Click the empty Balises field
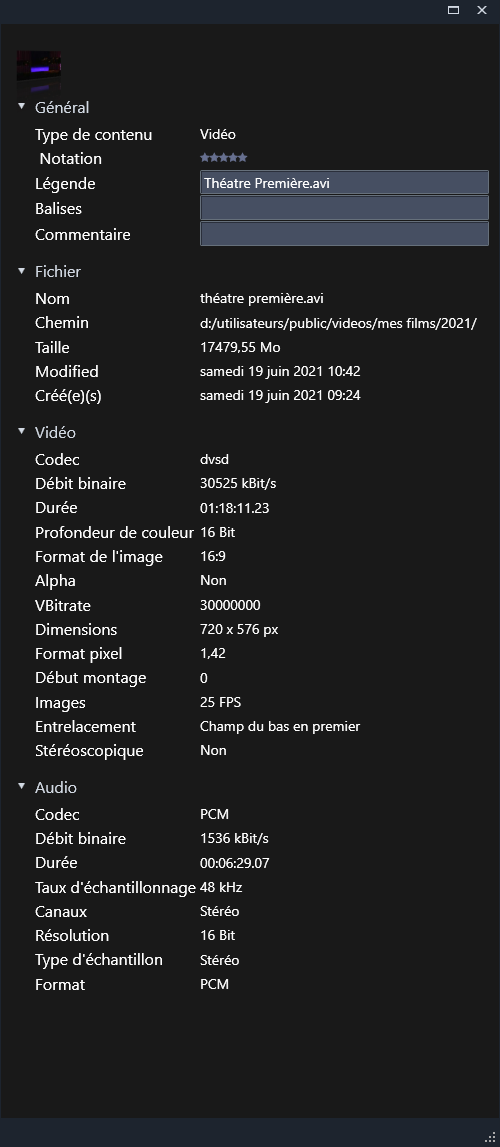The height and width of the screenshot is (1147, 500). tap(344, 208)
